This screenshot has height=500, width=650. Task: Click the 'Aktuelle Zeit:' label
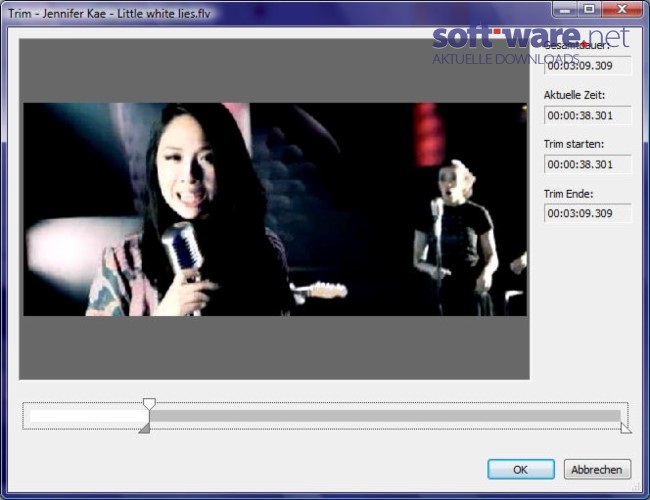(574, 95)
